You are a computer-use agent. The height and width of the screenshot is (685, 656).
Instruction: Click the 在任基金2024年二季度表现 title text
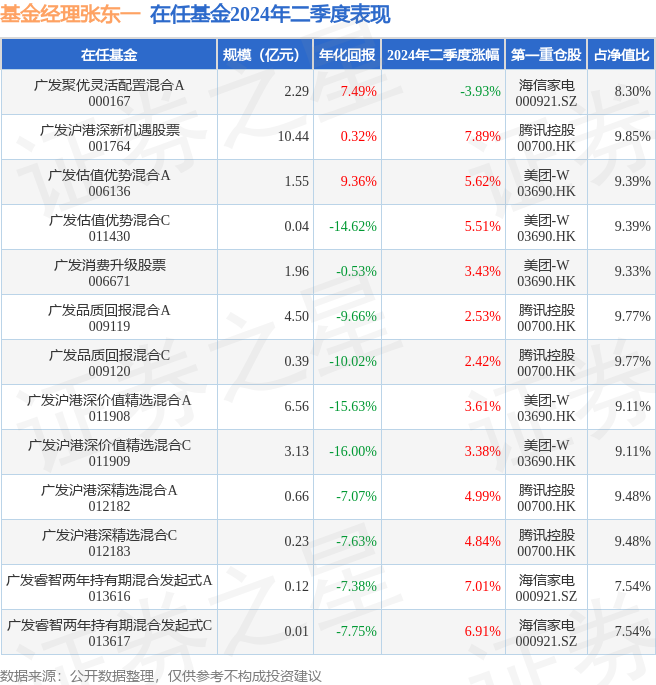click(x=270, y=14)
